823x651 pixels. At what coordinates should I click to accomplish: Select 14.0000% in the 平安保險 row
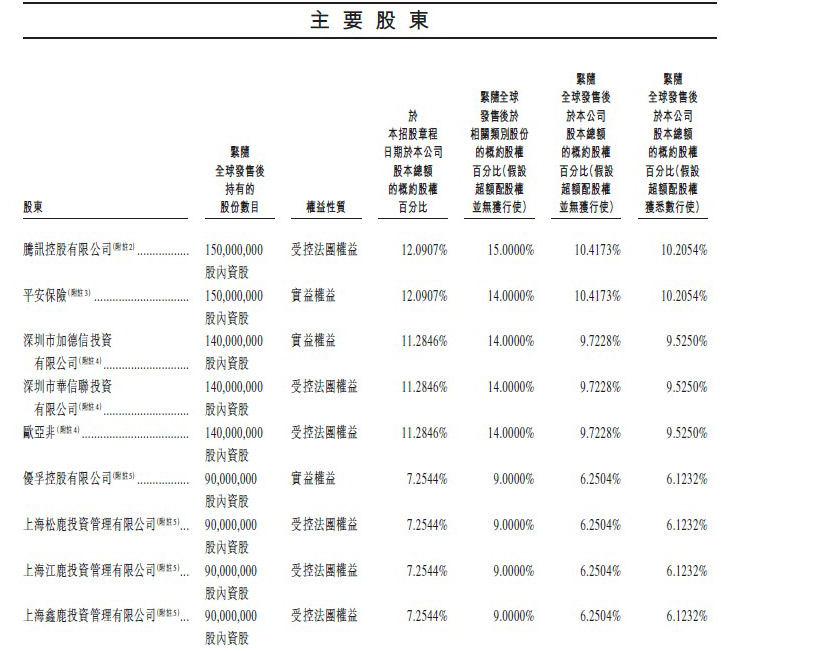coord(511,296)
